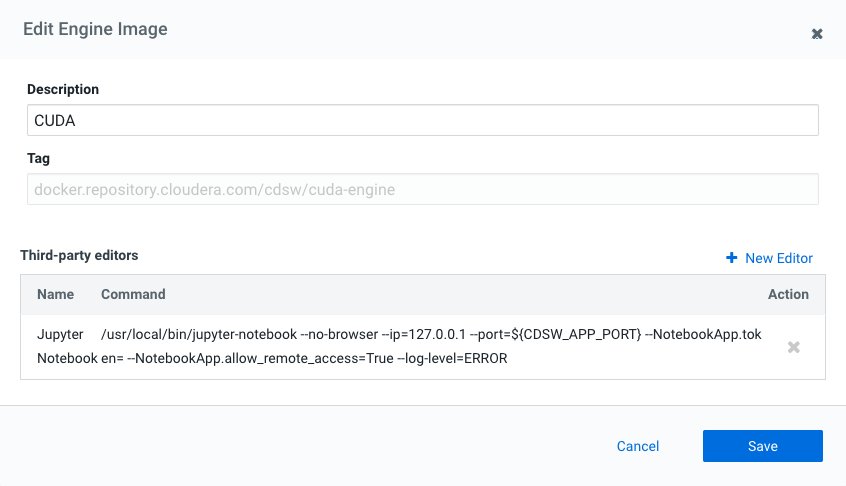
Task: Click the Action column header
Action: tap(788, 294)
